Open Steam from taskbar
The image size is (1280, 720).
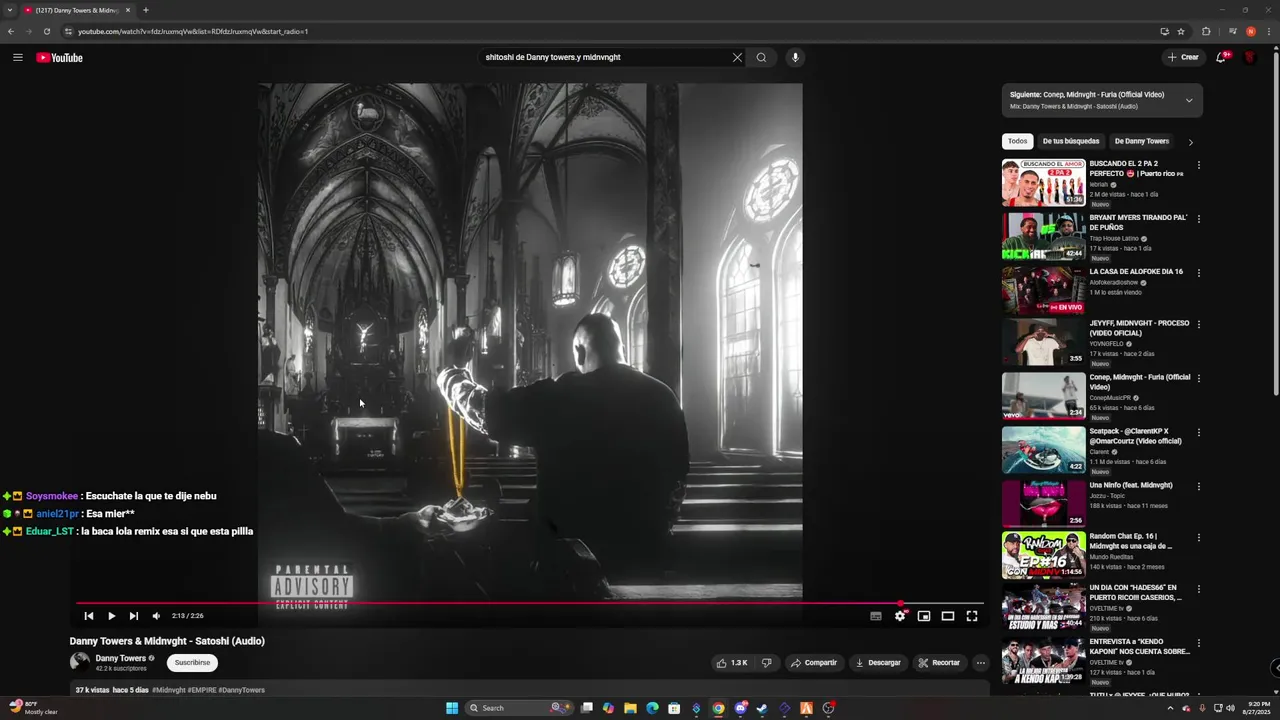point(762,708)
